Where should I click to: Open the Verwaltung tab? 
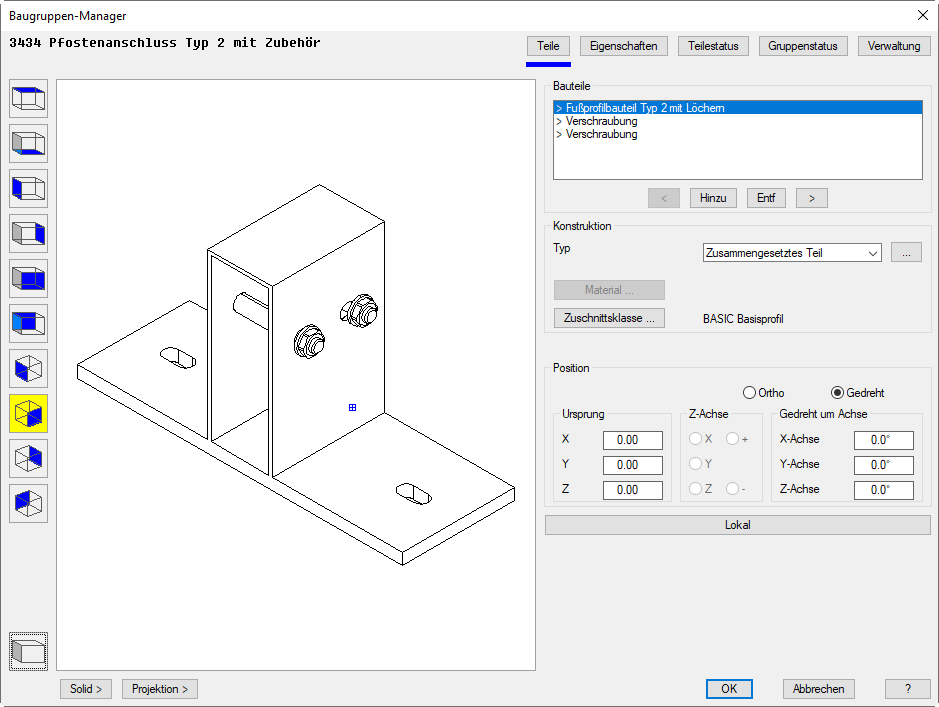click(x=893, y=46)
